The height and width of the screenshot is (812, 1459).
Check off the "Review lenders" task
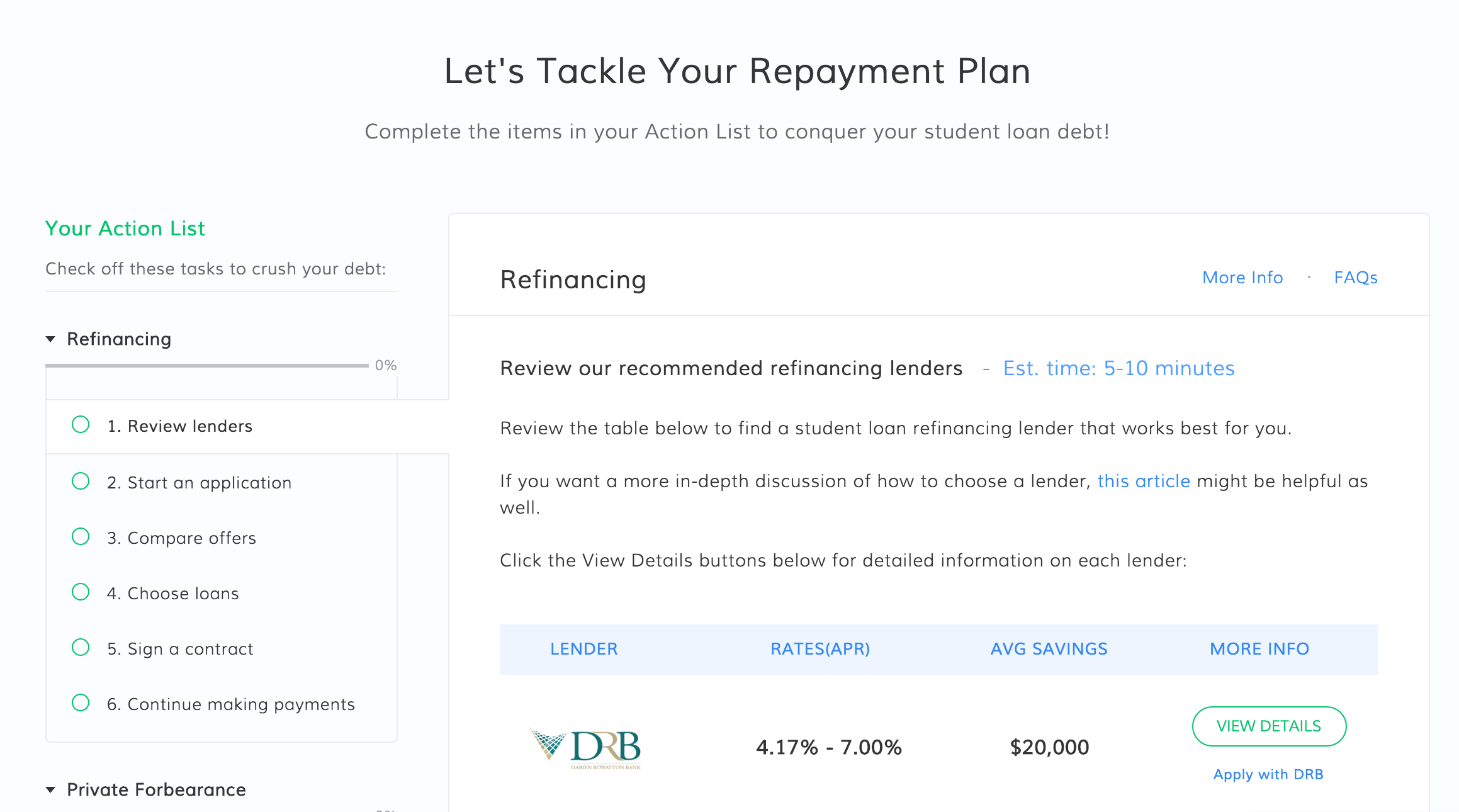81,425
